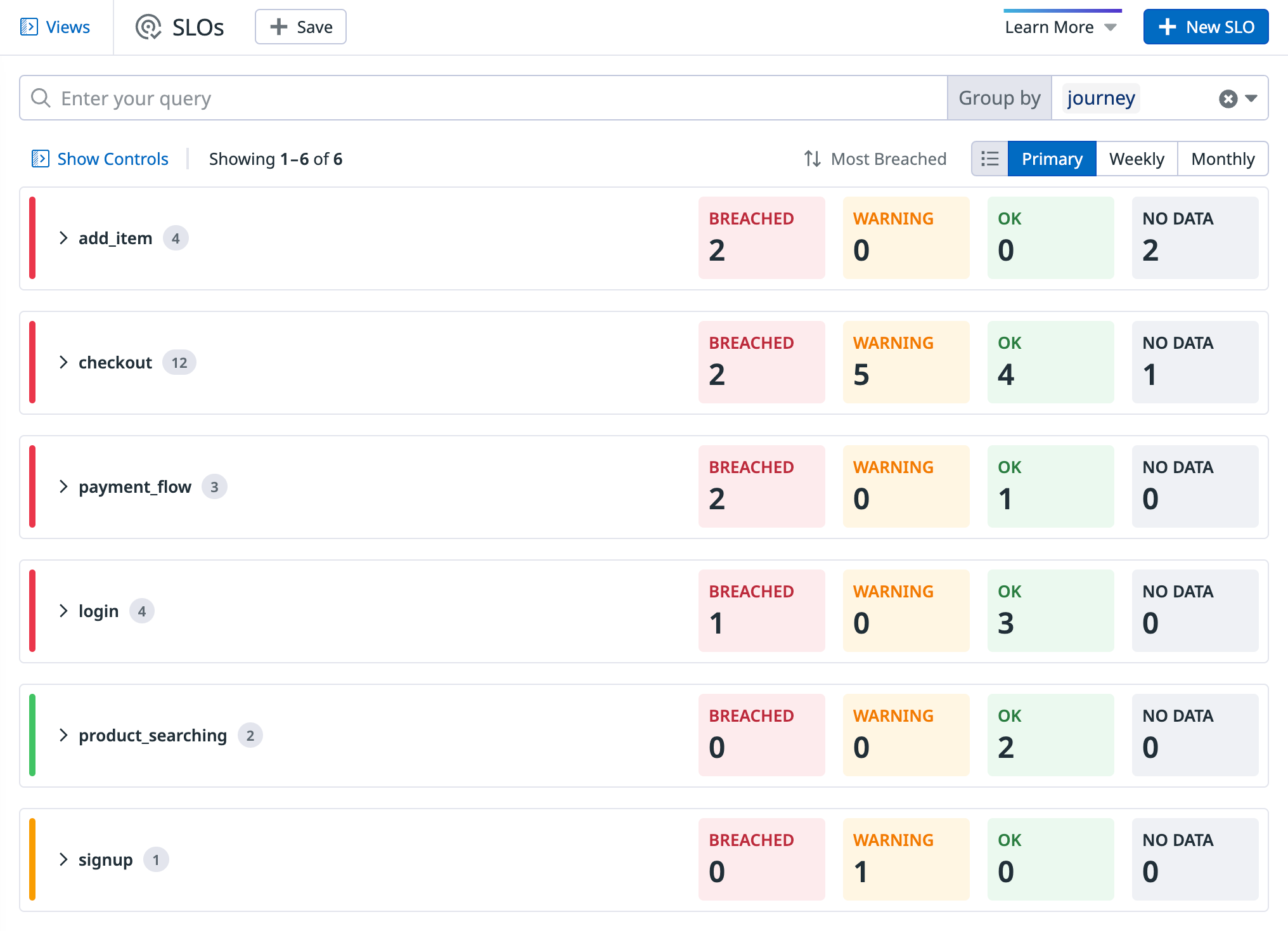Viewport: 1288px width, 931px height.
Task: Click the SLOs target icon in the header
Action: 148,27
